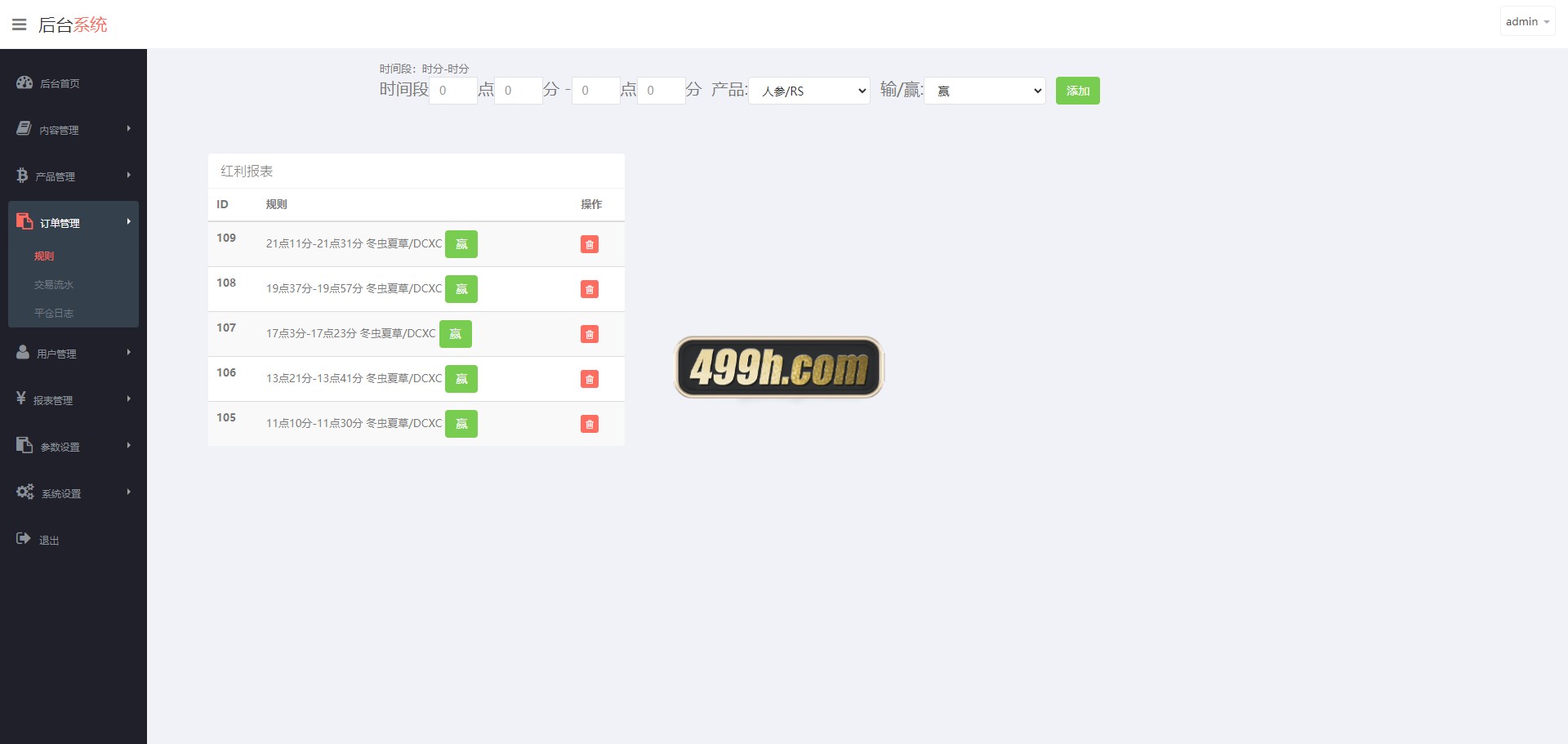Click the ID cell 105

pyautogui.click(x=226, y=417)
